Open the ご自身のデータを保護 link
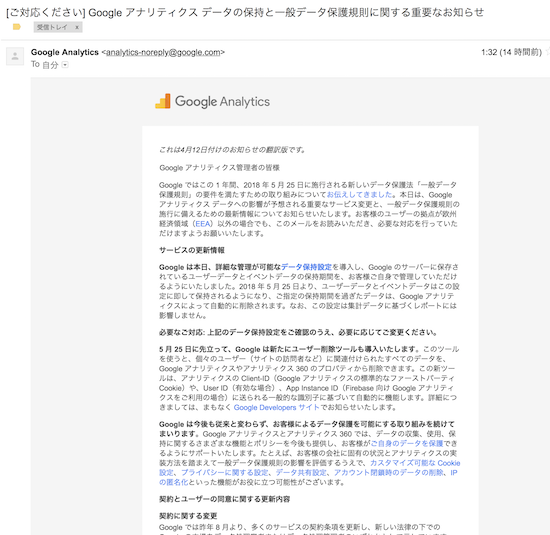Viewport: 550px width, 535px height. [407, 443]
